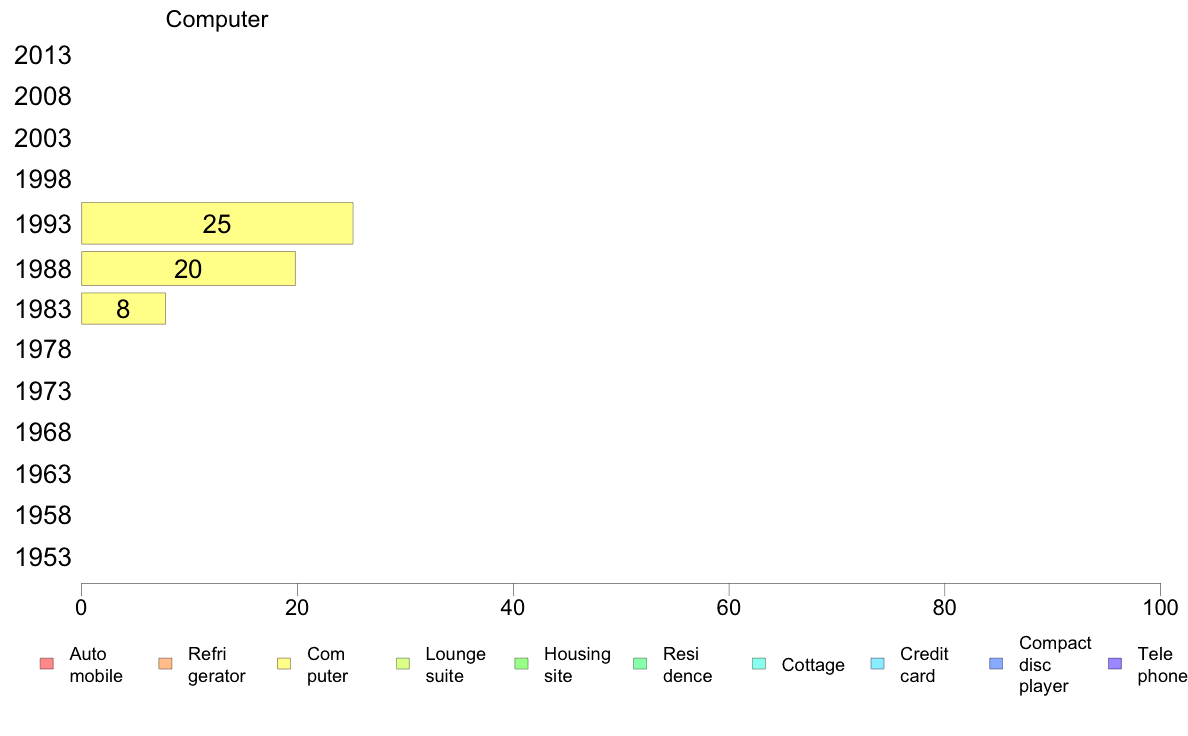Toggle the Housing site legend swatch

(x=521, y=664)
